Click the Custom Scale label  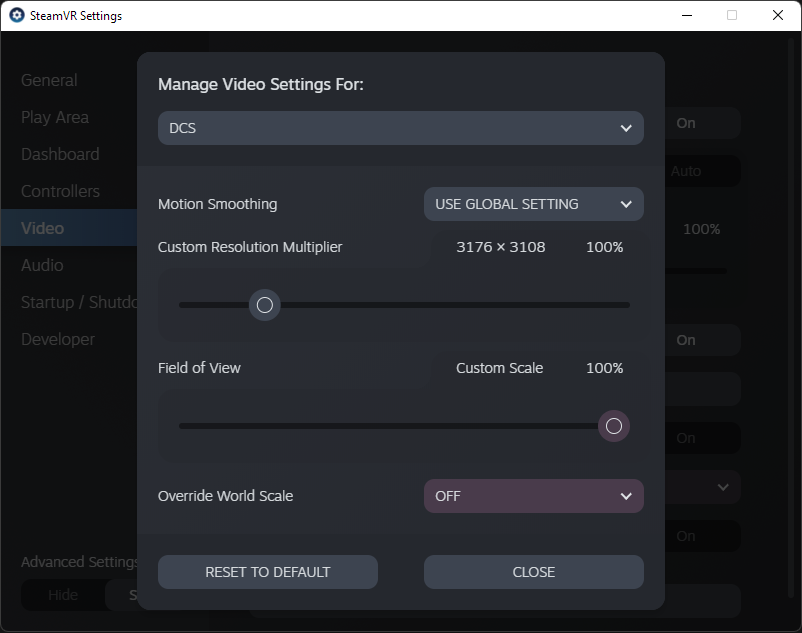click(x=499, y=368)
